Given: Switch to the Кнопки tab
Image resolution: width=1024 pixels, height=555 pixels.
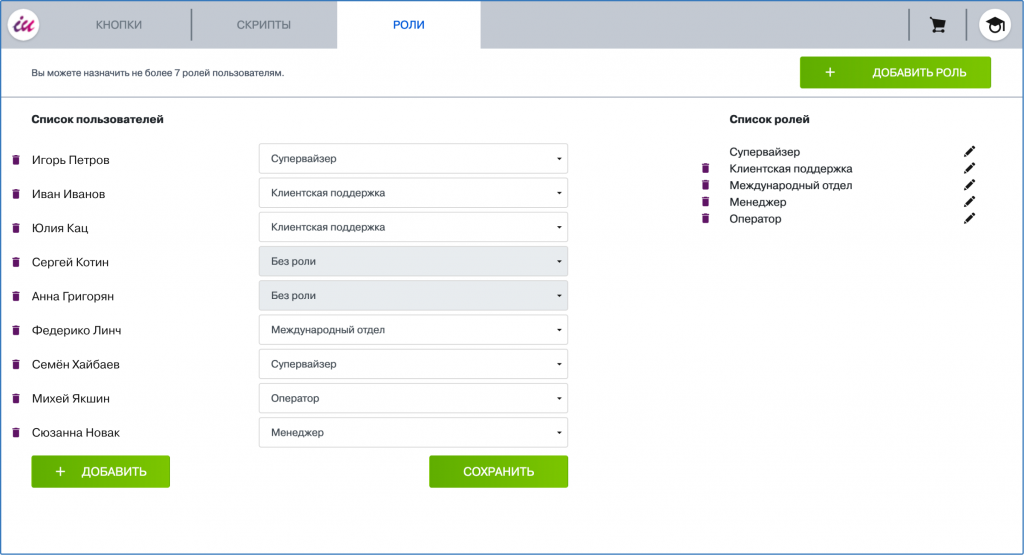Looking at the screenshot, I should (119, 25).
